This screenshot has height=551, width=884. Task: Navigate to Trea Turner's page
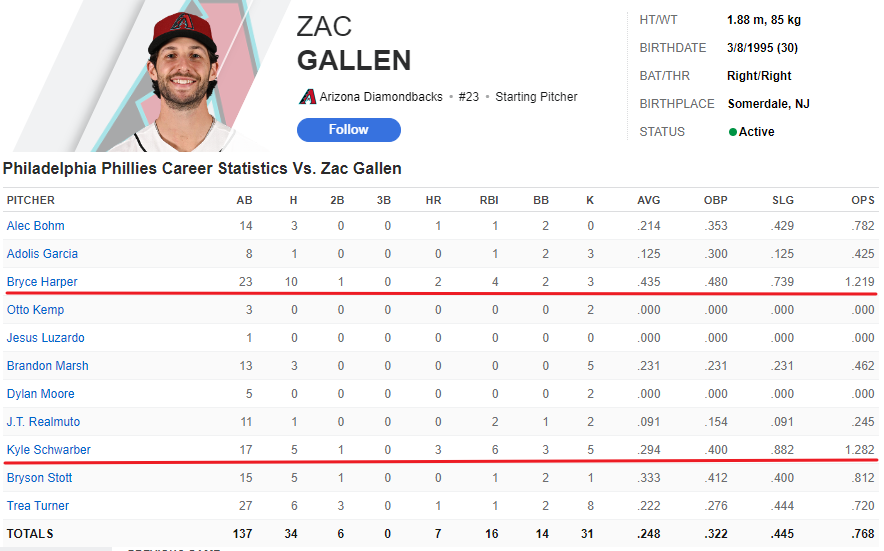[x=38, y=506]
